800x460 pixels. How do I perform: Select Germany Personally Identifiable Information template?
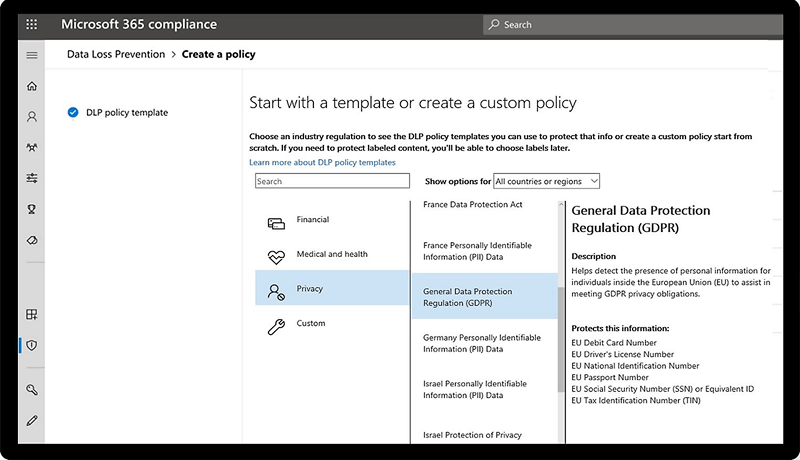pos(477,343)
